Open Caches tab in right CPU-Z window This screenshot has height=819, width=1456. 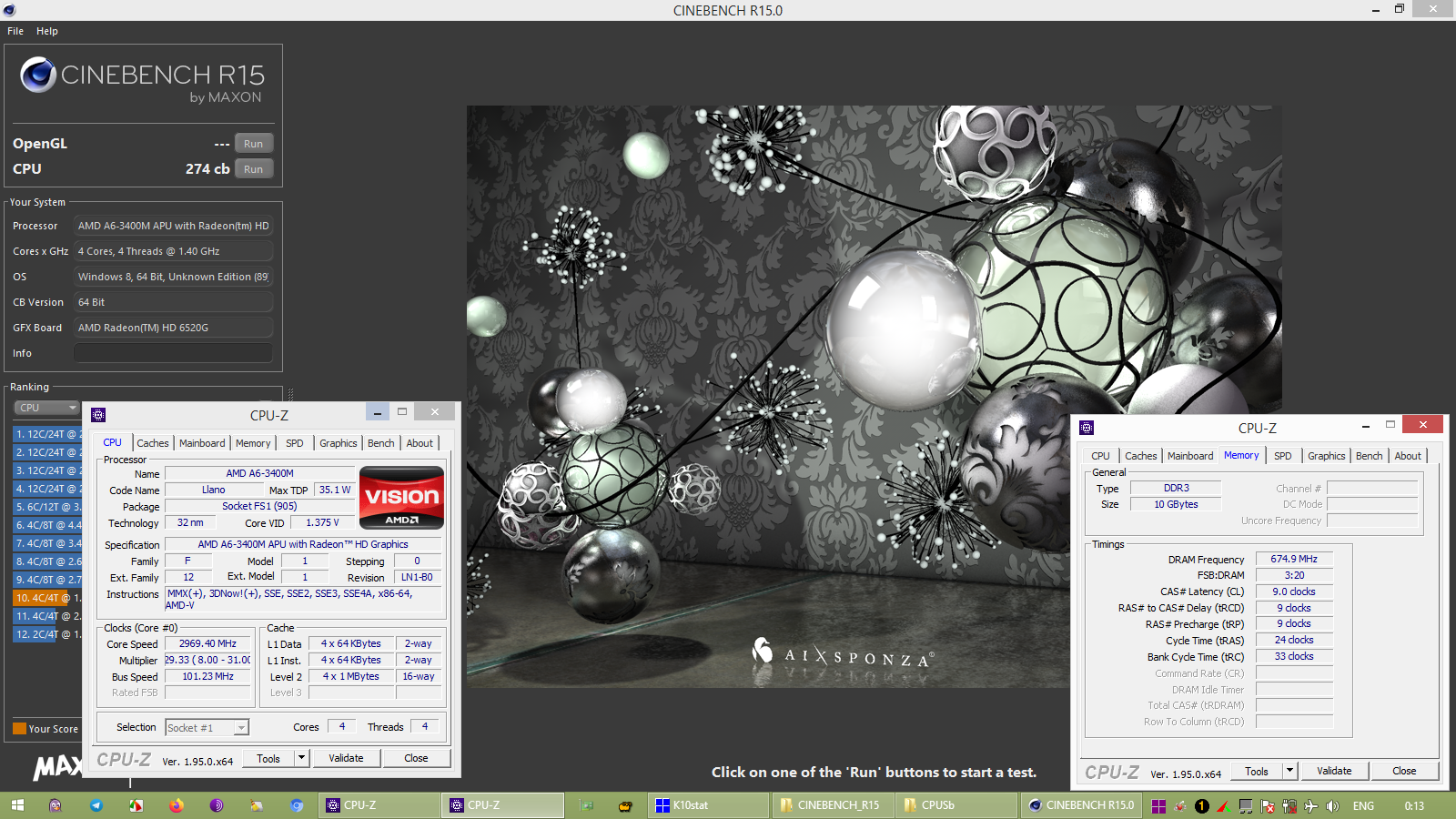coord(1141,456)
